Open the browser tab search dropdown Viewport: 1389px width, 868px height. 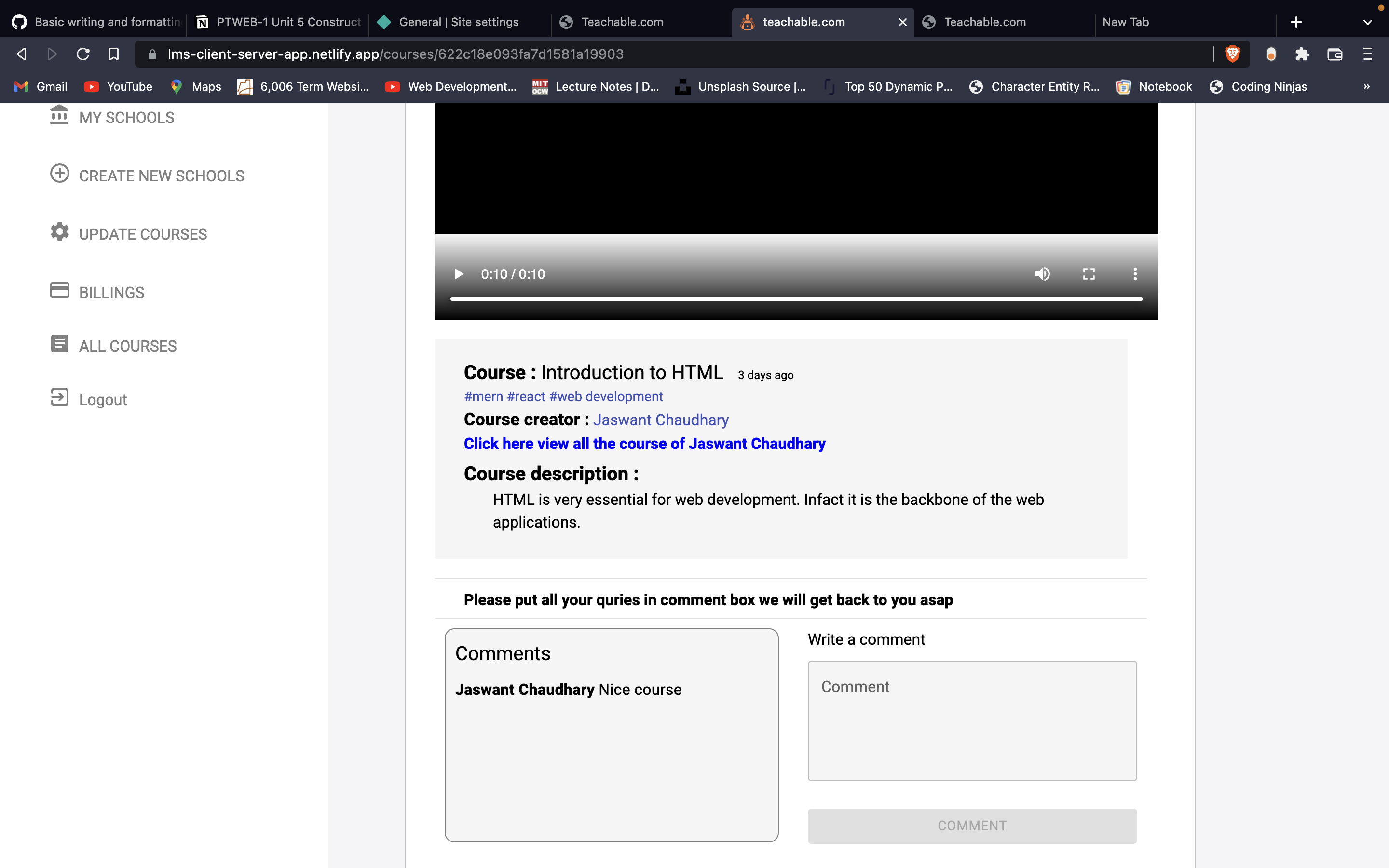(1367, 22)
